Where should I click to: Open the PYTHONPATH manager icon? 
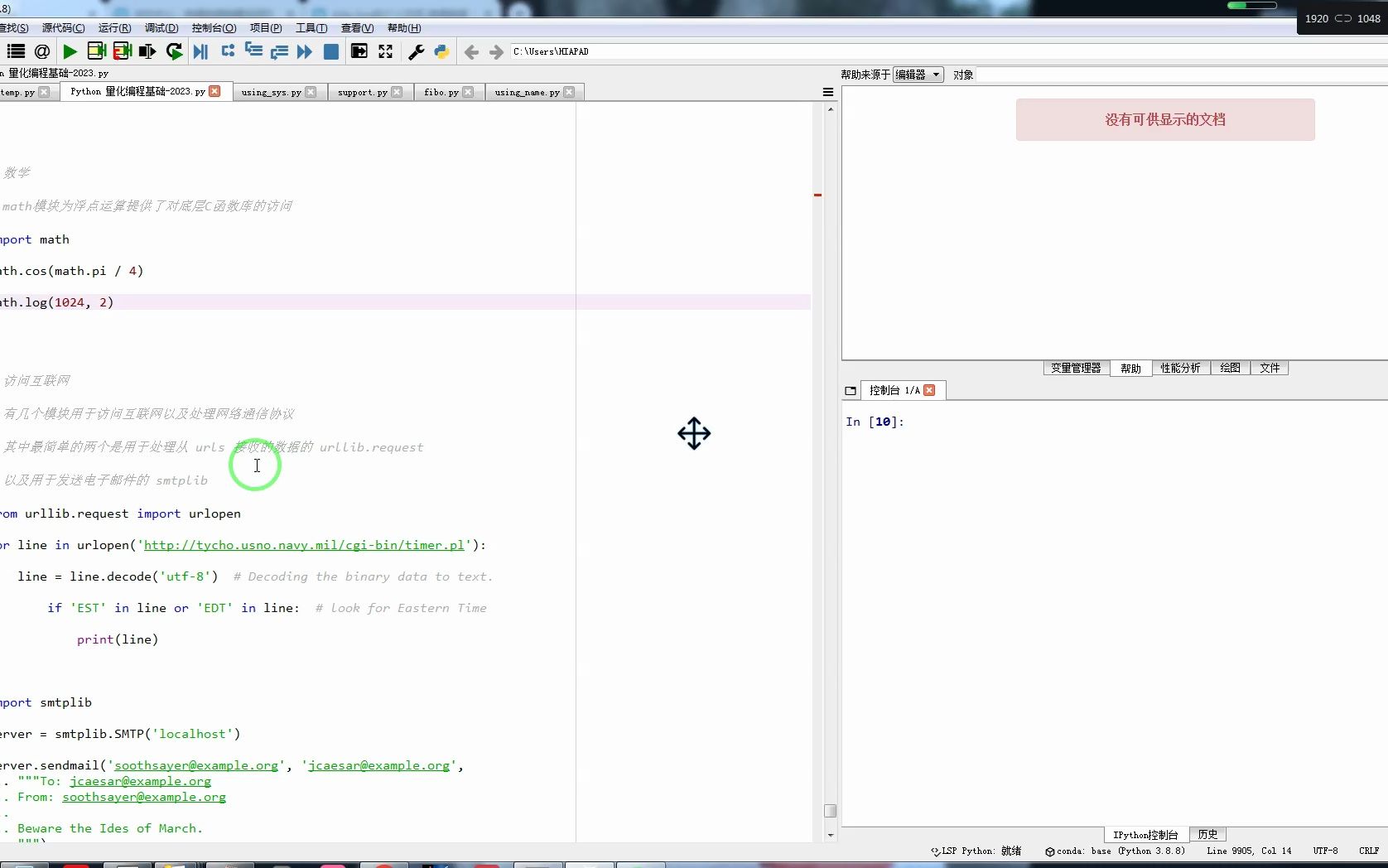click(x=441, y=51)
